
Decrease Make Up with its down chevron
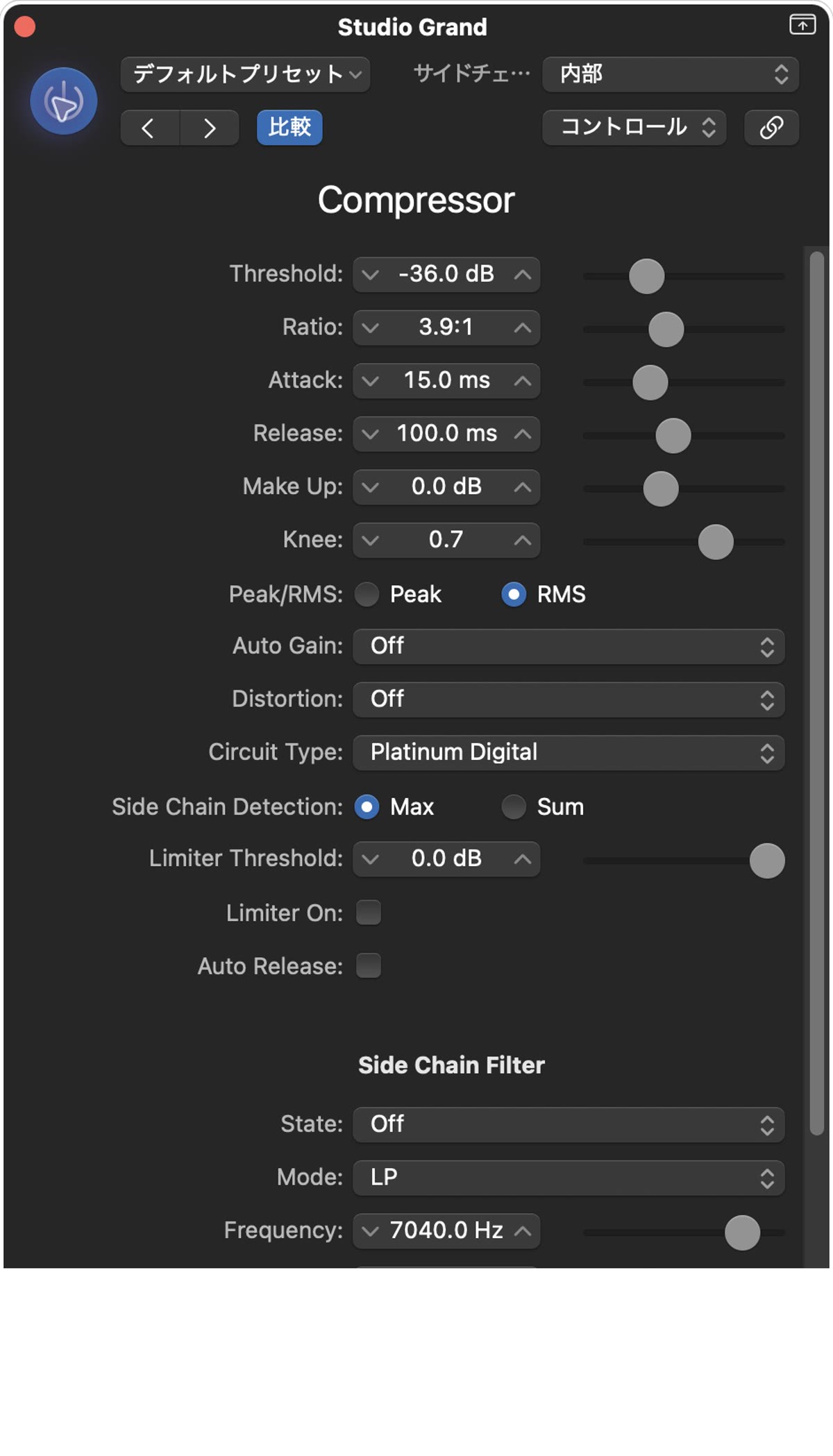[x=371, y=487]
